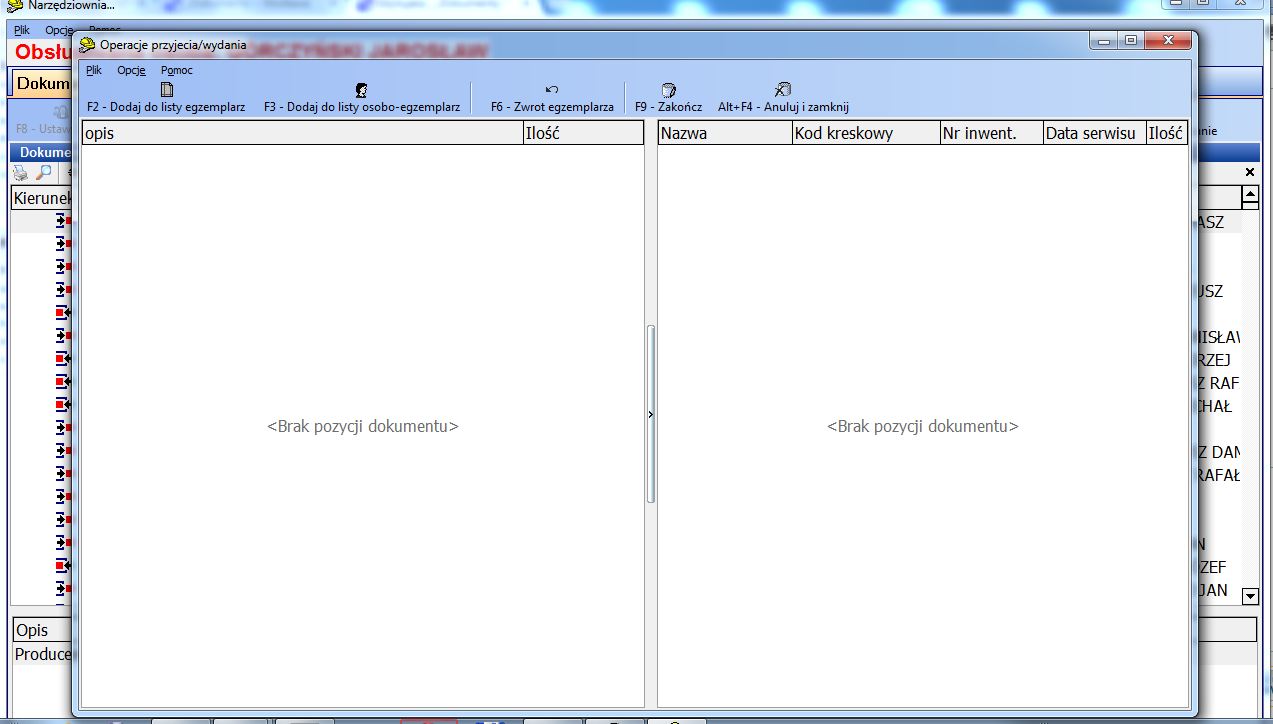This screenshot has width=1273, height=724.
Task: Open Opcje menu in Operacje przyjecia/wydania window
Action: pos(131,70)
